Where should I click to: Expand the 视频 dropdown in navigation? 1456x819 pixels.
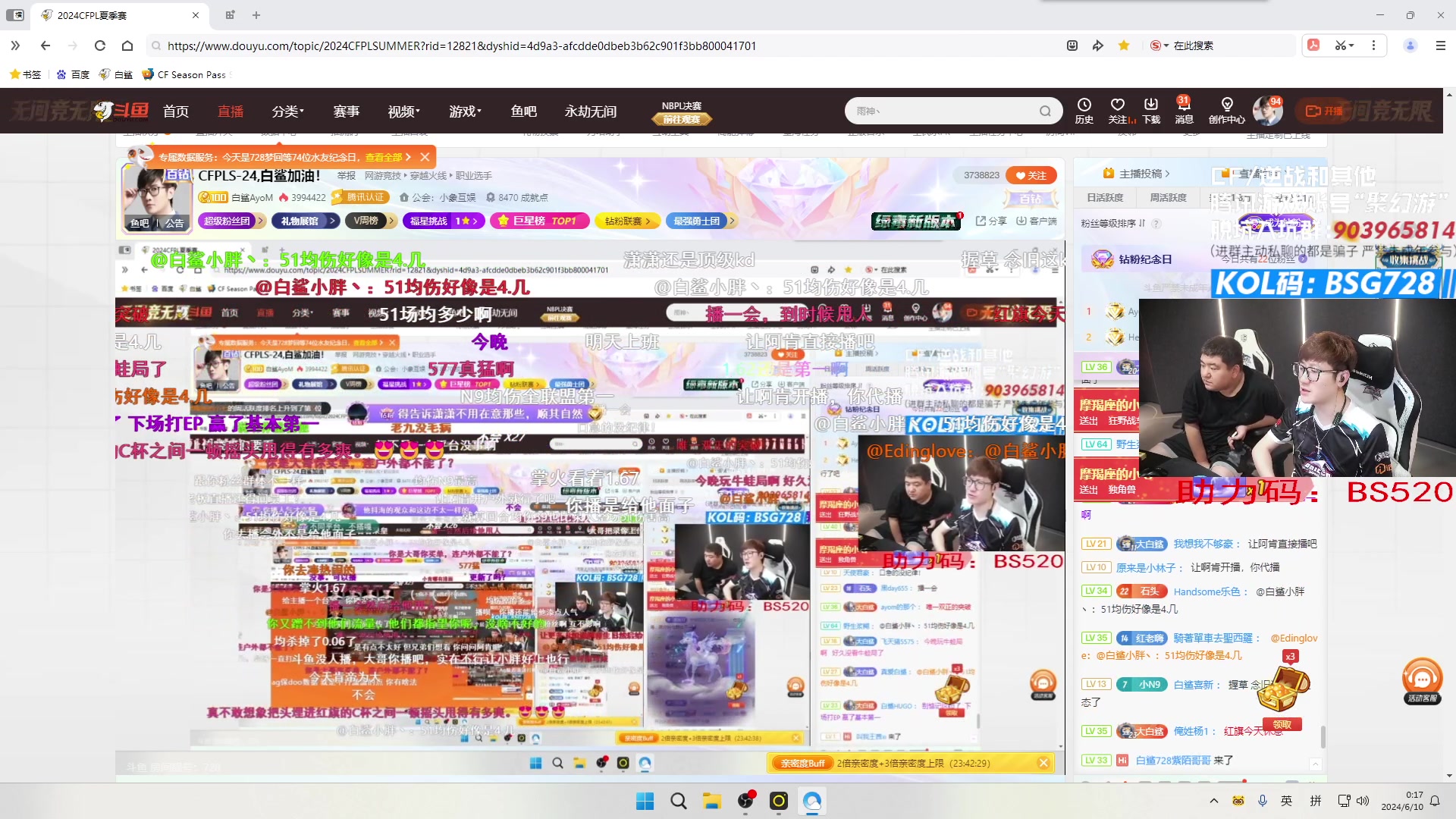pos(403,111)
